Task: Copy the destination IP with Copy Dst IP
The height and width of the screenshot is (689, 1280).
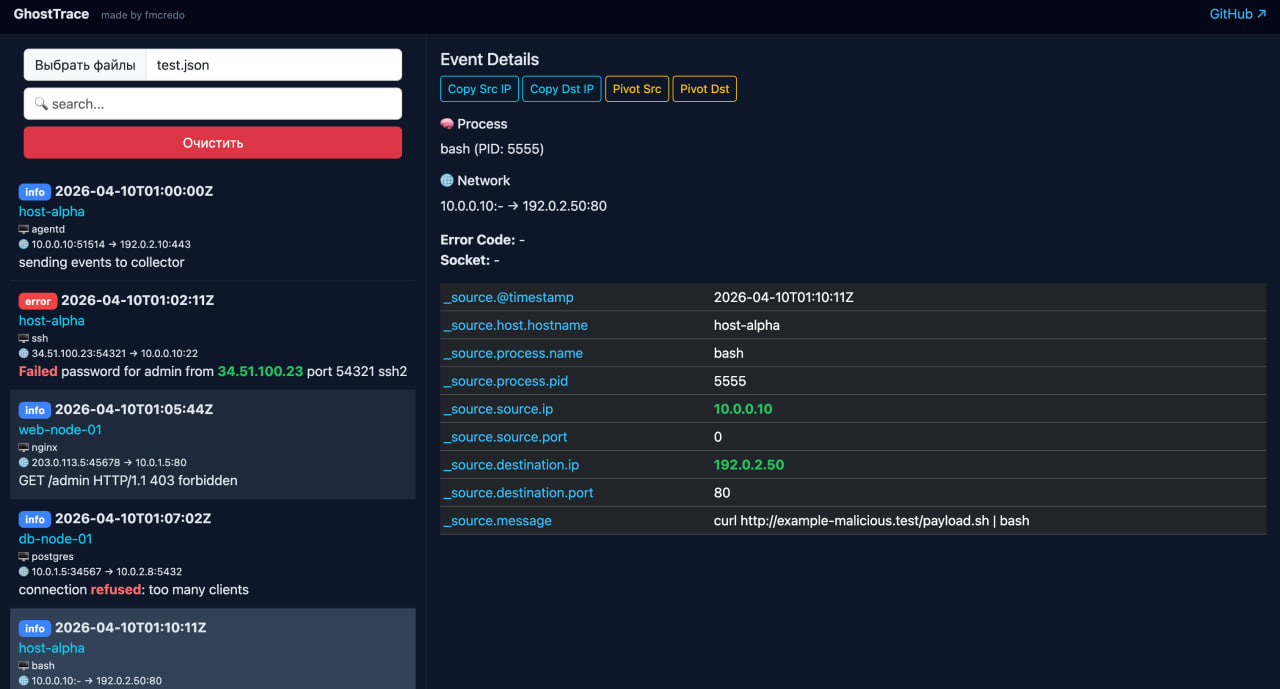Action: [562, 89]
